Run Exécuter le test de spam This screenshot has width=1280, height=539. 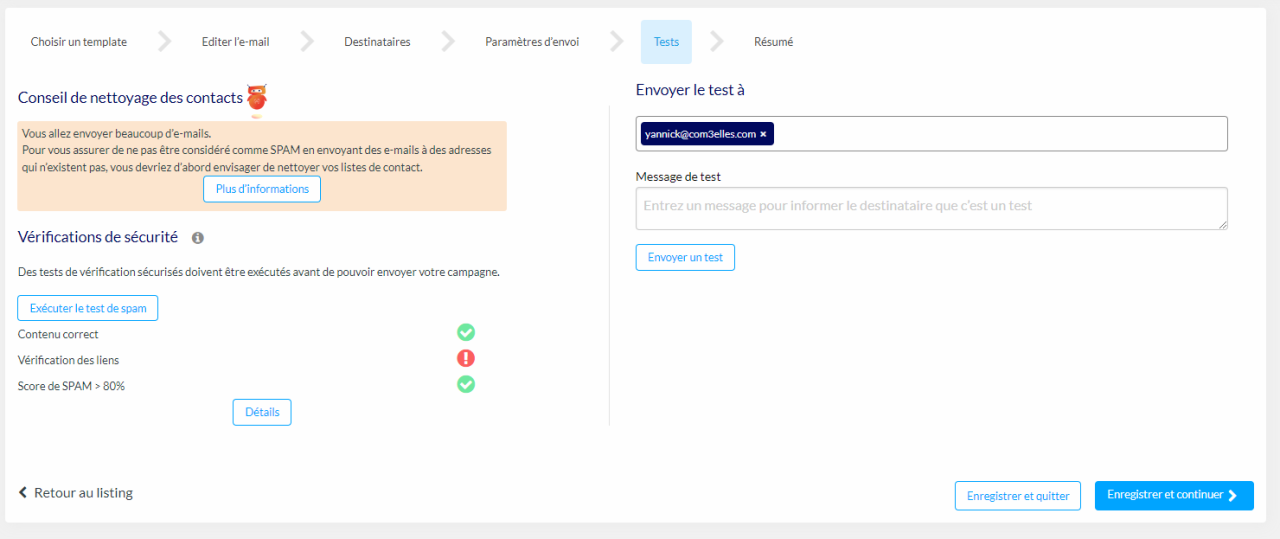88,308
